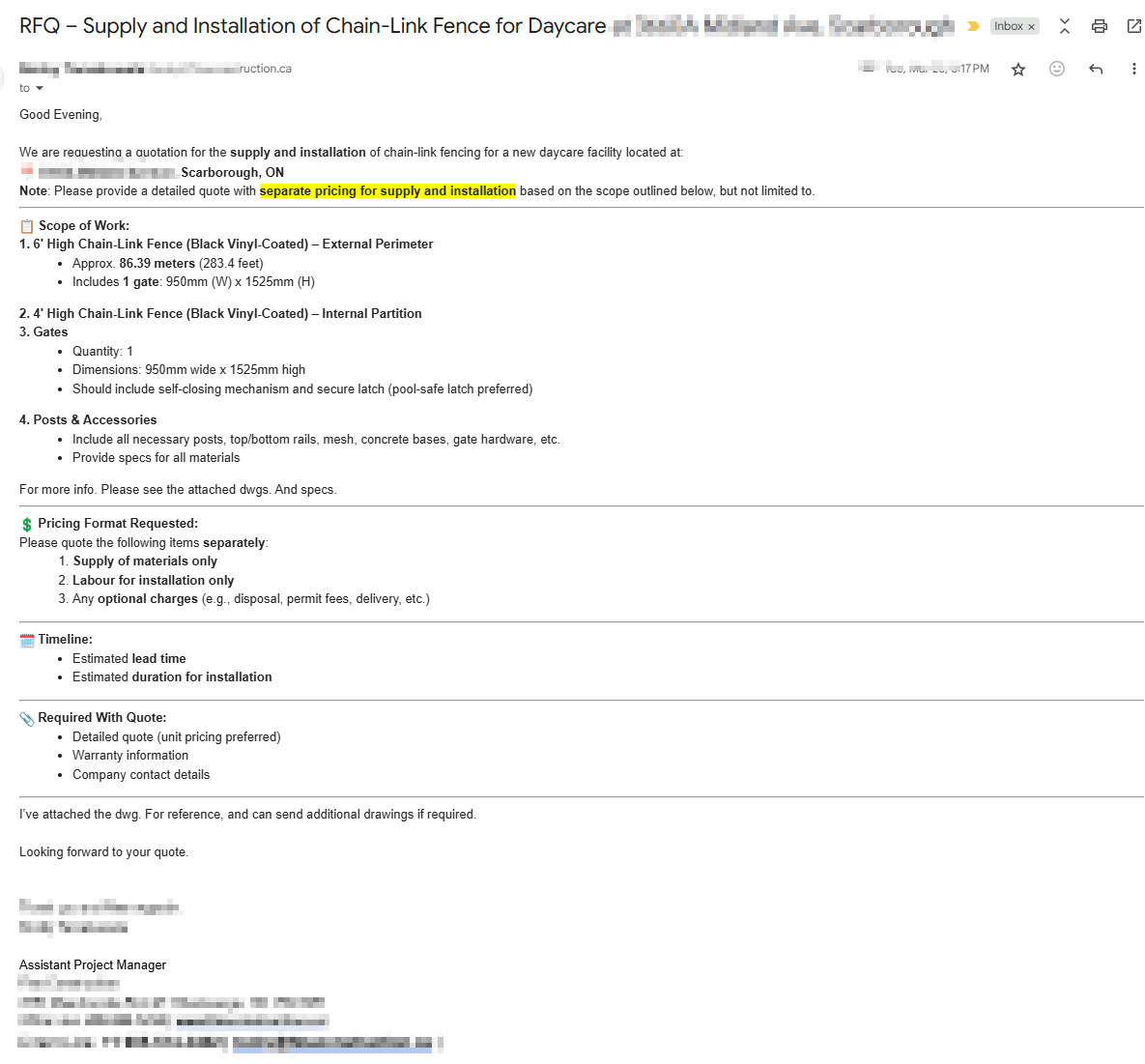This screenshot has width=1145, height=1064.
Task: Click the website link in the signature
Action: 251,1021
